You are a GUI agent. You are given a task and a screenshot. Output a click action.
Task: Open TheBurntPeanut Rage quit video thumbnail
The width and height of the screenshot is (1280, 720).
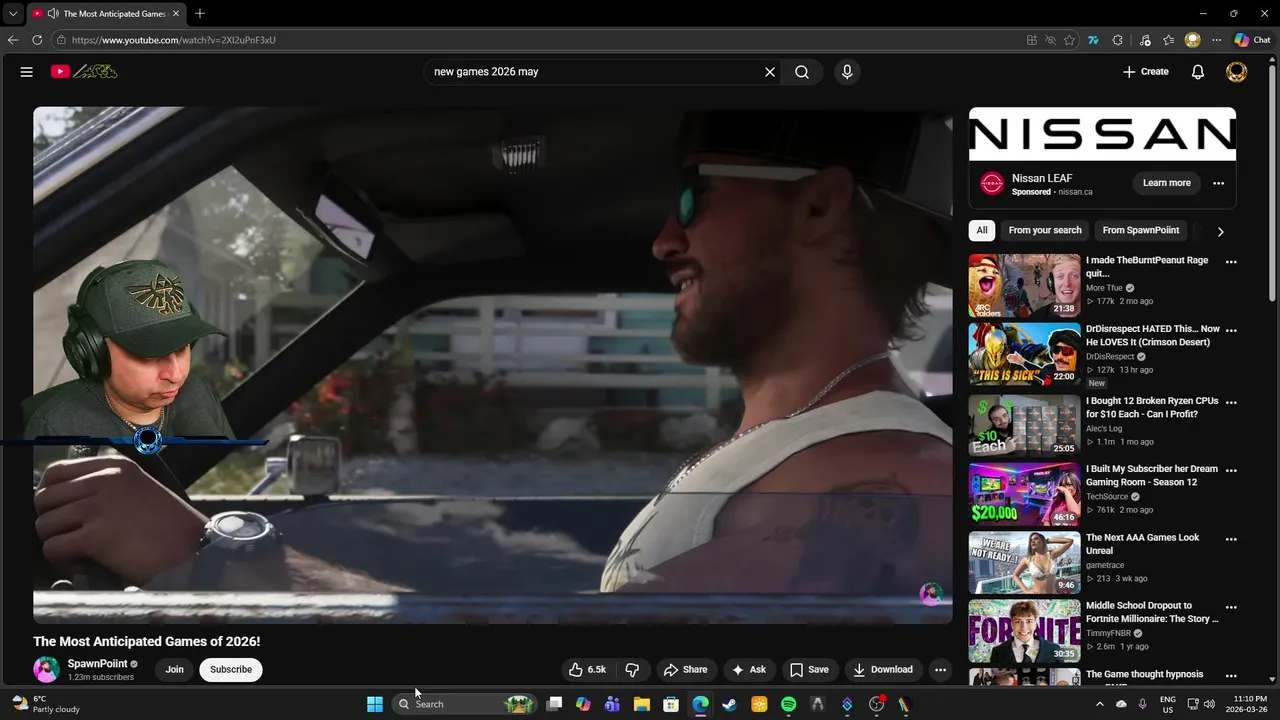click(1024, 286)
